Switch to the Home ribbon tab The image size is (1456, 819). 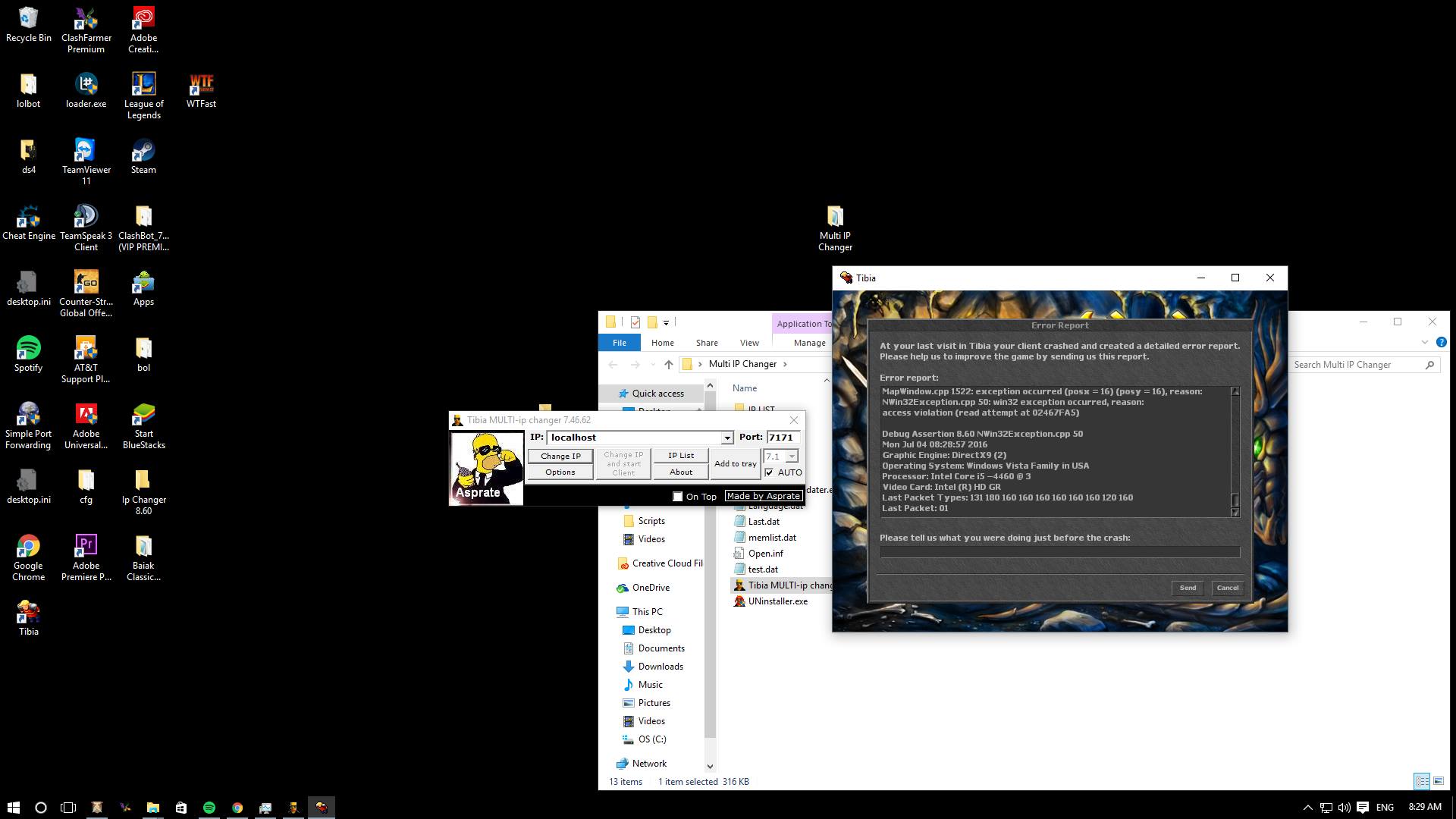tap(662, 343)
